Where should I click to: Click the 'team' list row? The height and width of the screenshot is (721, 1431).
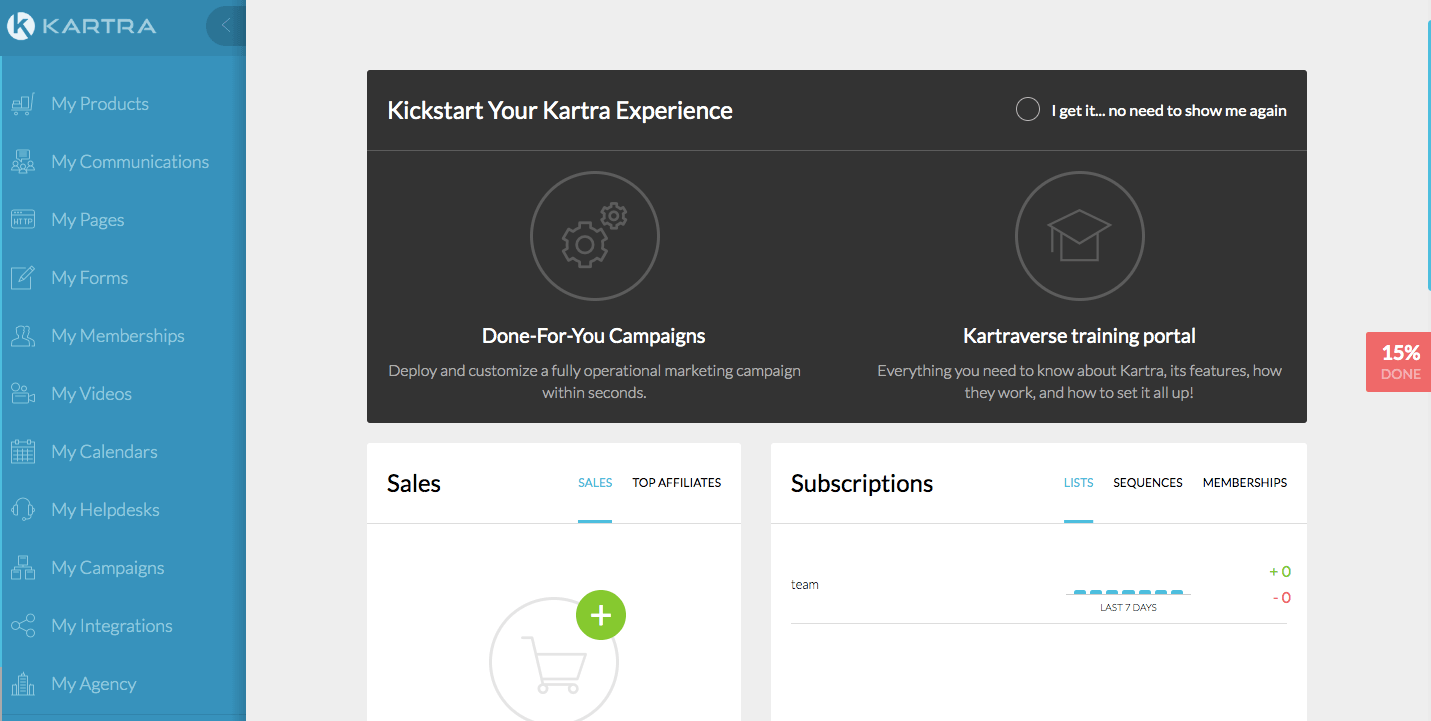1039,585
